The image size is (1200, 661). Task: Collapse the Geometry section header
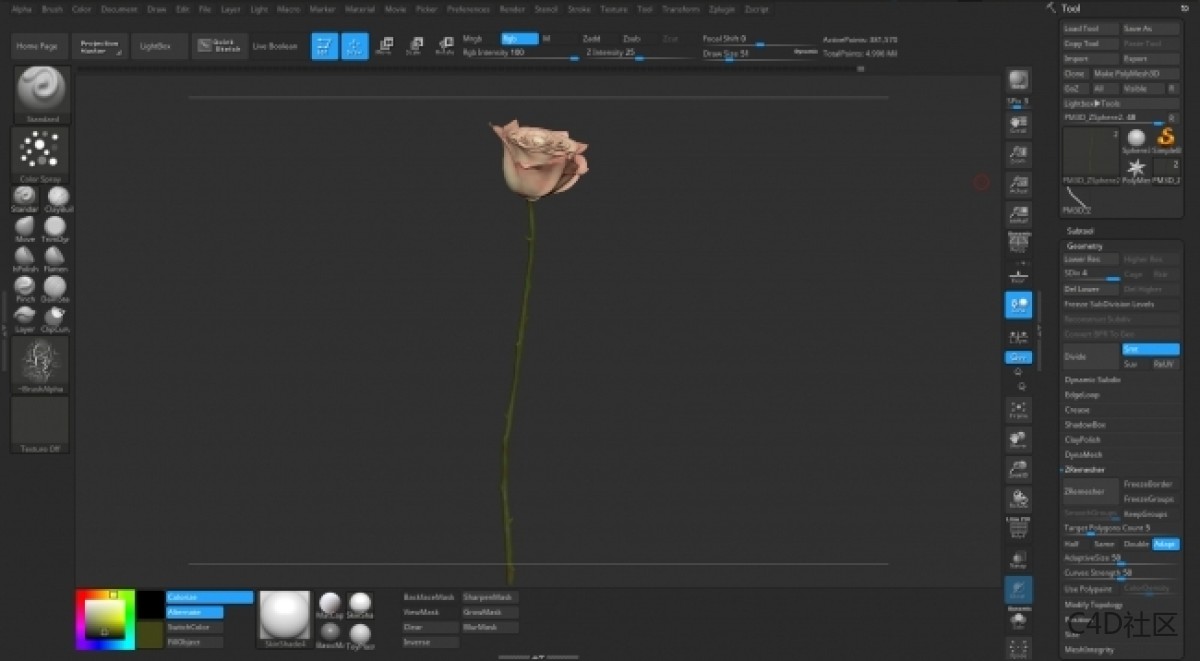pos(1085,246)
